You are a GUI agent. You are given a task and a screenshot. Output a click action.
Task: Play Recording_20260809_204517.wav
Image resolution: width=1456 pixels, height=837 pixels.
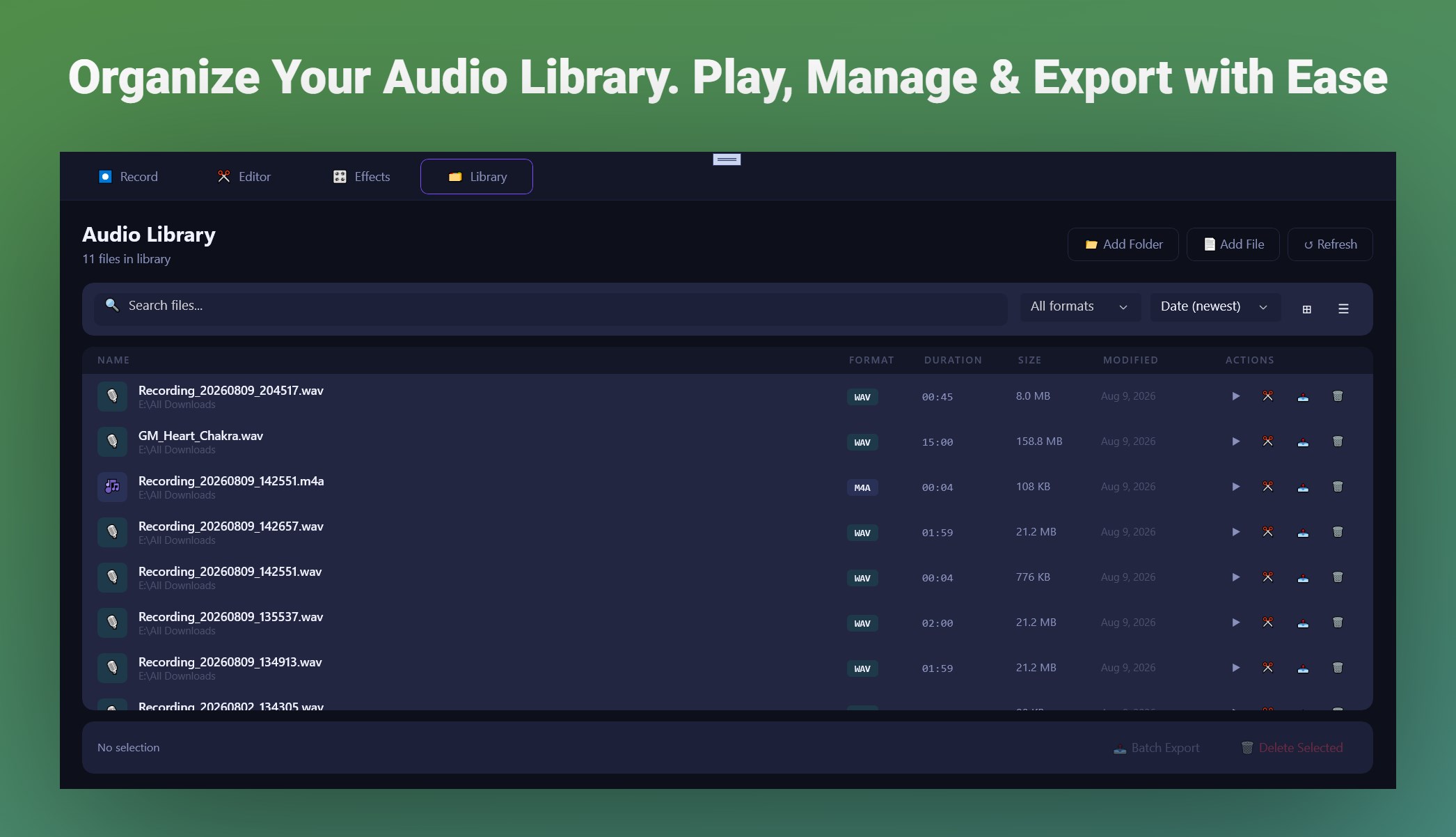(x=1235, y=396)
